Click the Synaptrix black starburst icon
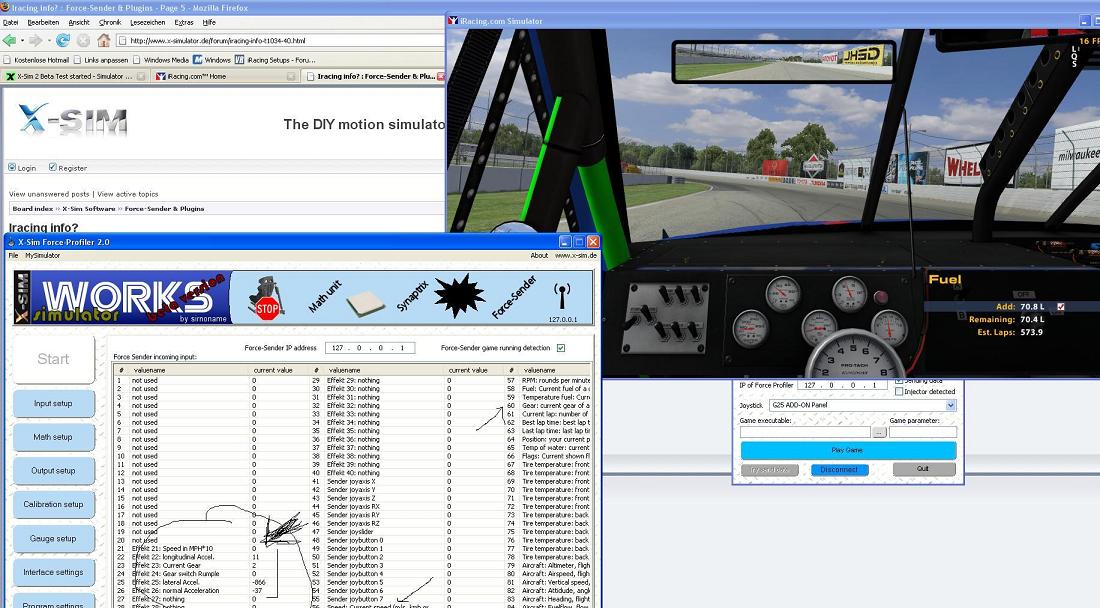Screen dimensions: 1100x608 [x=460, y=296]
